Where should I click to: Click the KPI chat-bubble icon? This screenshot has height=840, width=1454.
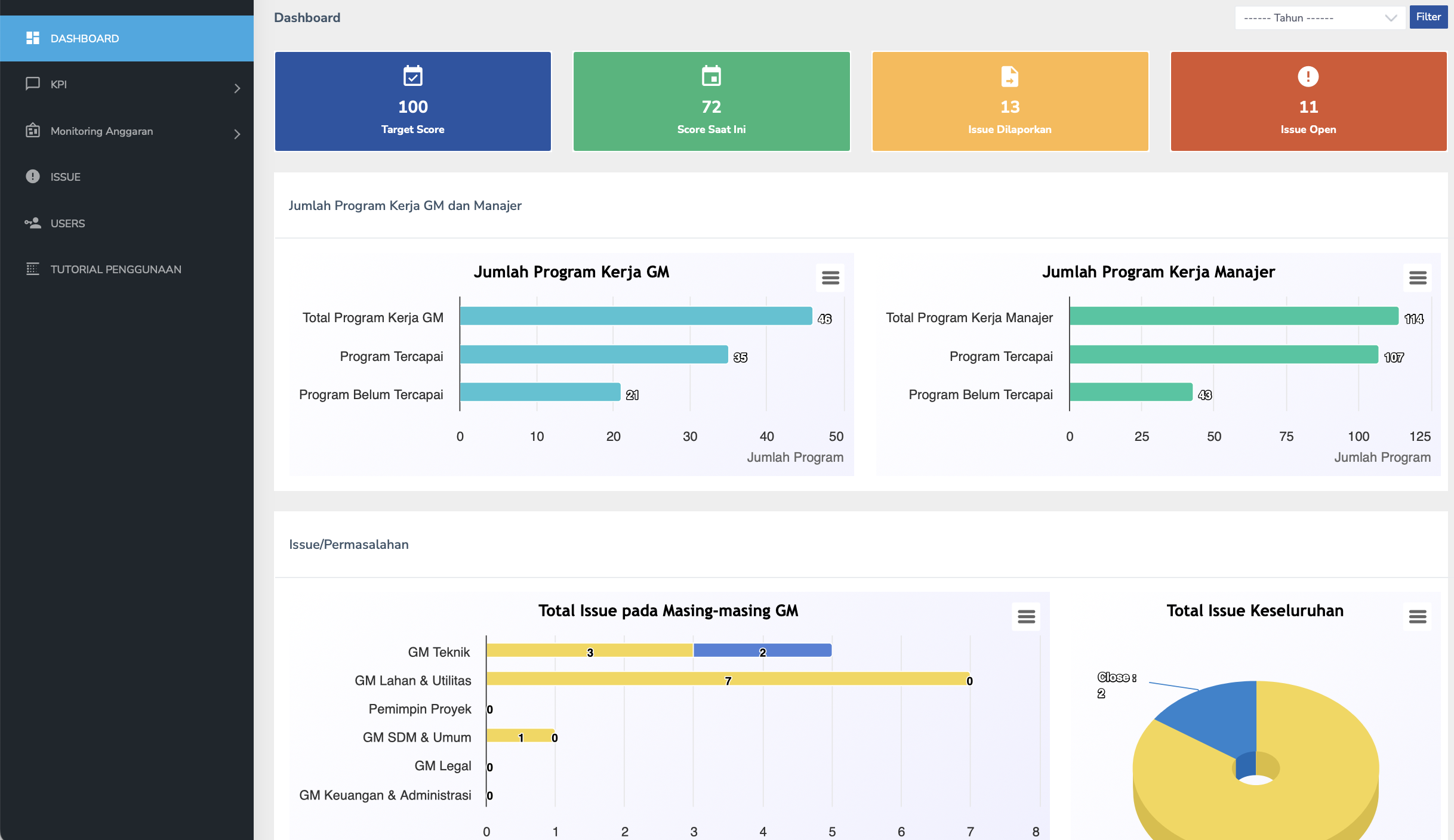pos(33,84)
